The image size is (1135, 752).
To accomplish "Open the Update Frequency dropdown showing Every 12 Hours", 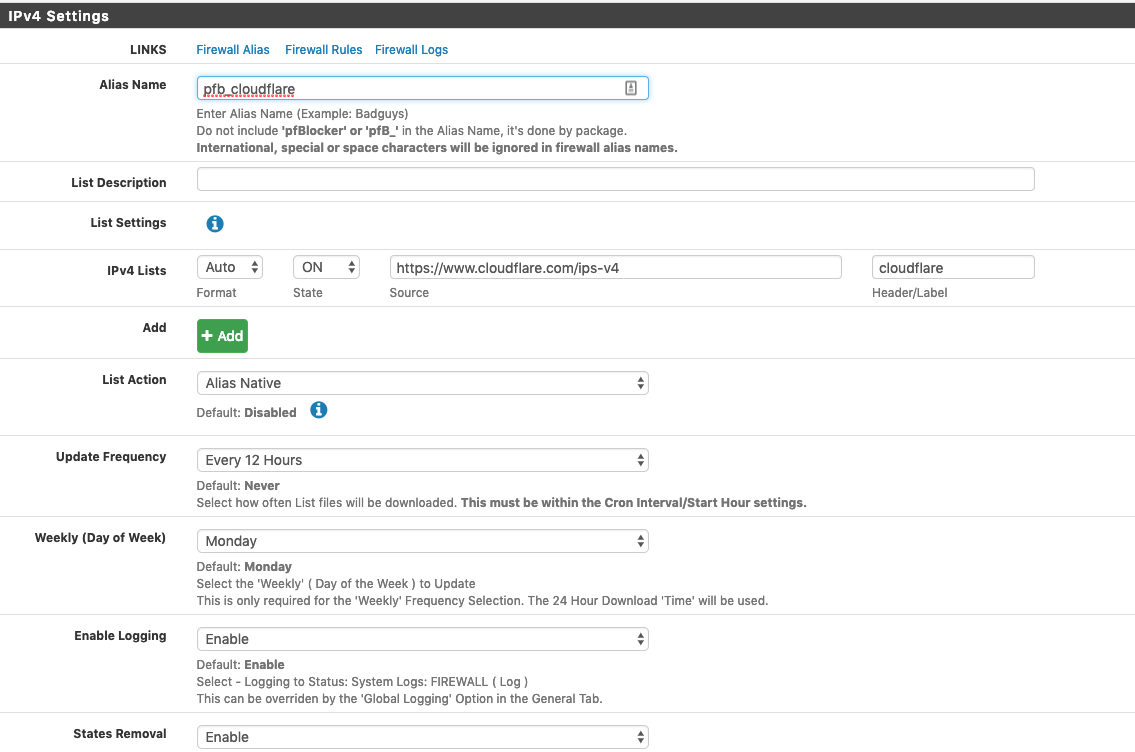I will coord(423,459).
